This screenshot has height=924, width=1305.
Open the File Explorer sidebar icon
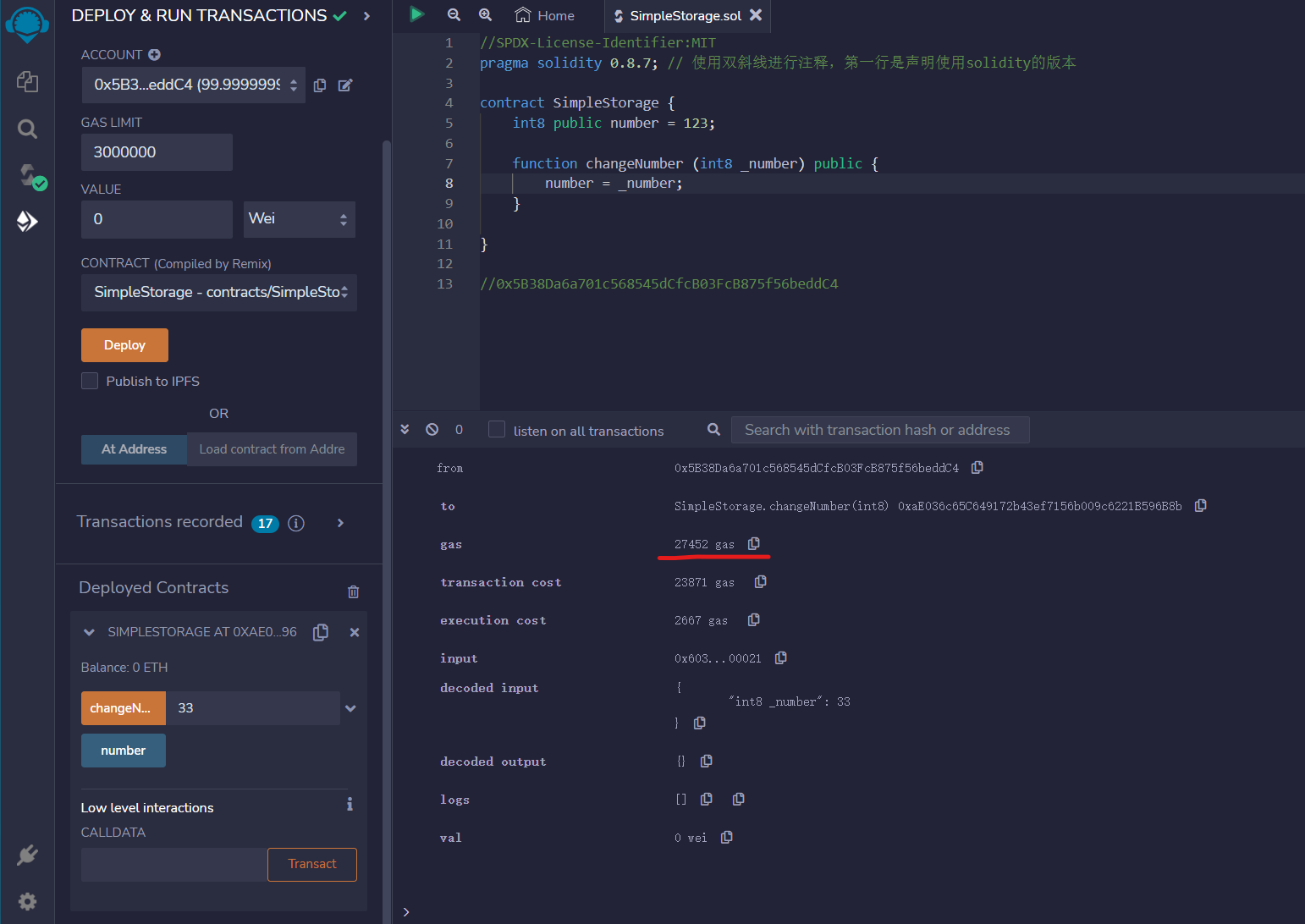click(x=27, y=81)
